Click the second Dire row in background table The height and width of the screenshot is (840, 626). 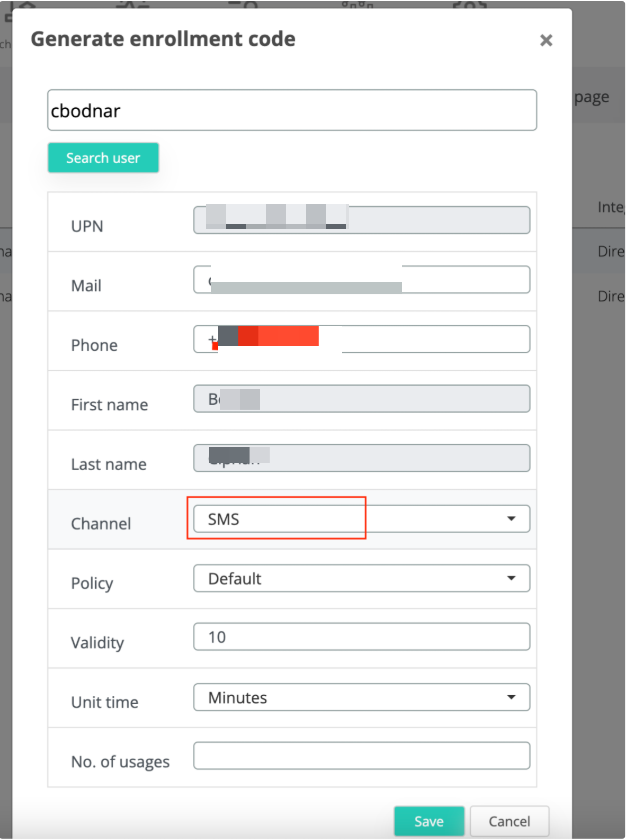click(x=610, y=296)
